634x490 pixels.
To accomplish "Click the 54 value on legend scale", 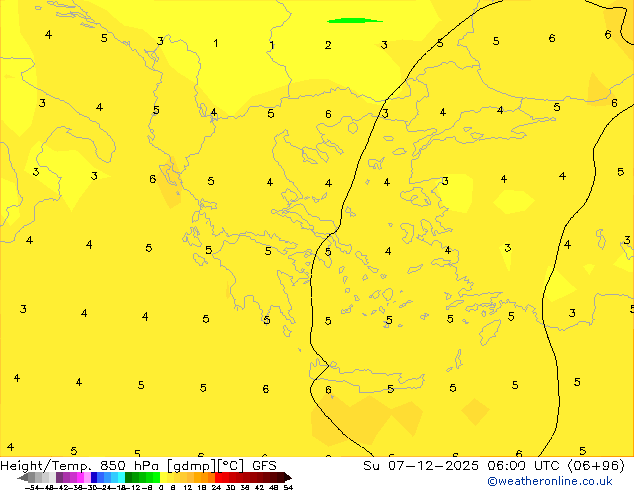I will tap(288, 487).
